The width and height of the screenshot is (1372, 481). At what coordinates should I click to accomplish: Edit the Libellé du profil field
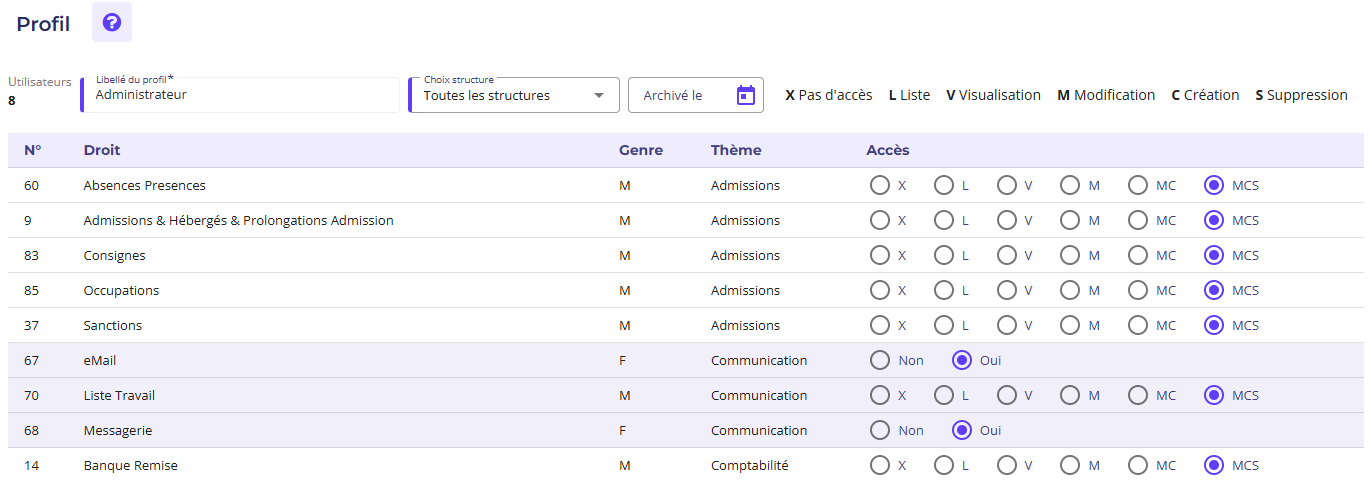tap(240, 96)
